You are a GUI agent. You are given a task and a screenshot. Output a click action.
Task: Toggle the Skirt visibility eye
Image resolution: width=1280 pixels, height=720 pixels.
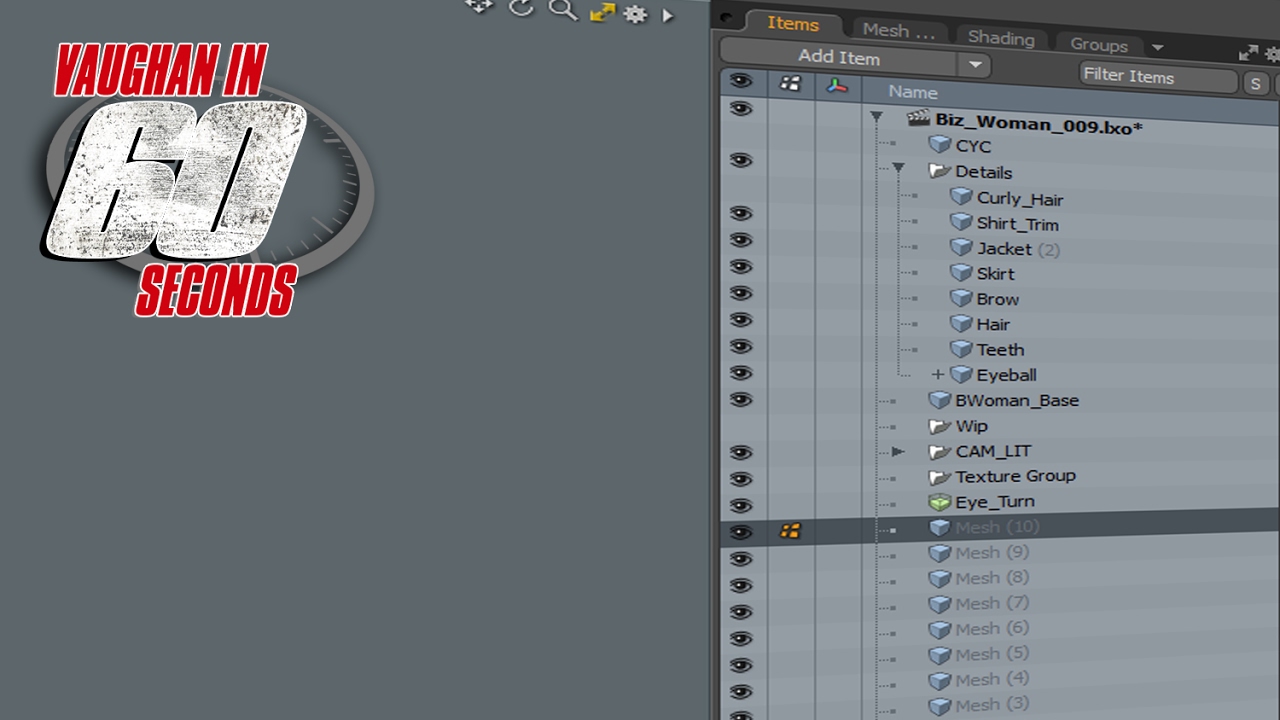(x=740, y=267)
